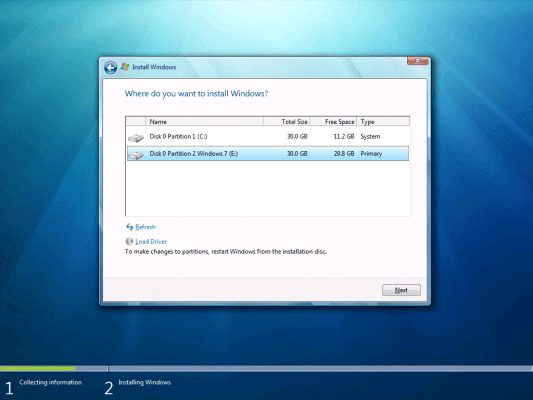The image size is (533, 400).
Task: Select Disk 0 Partition 2 Windows 7 (E:)
Action: point(268,154)
